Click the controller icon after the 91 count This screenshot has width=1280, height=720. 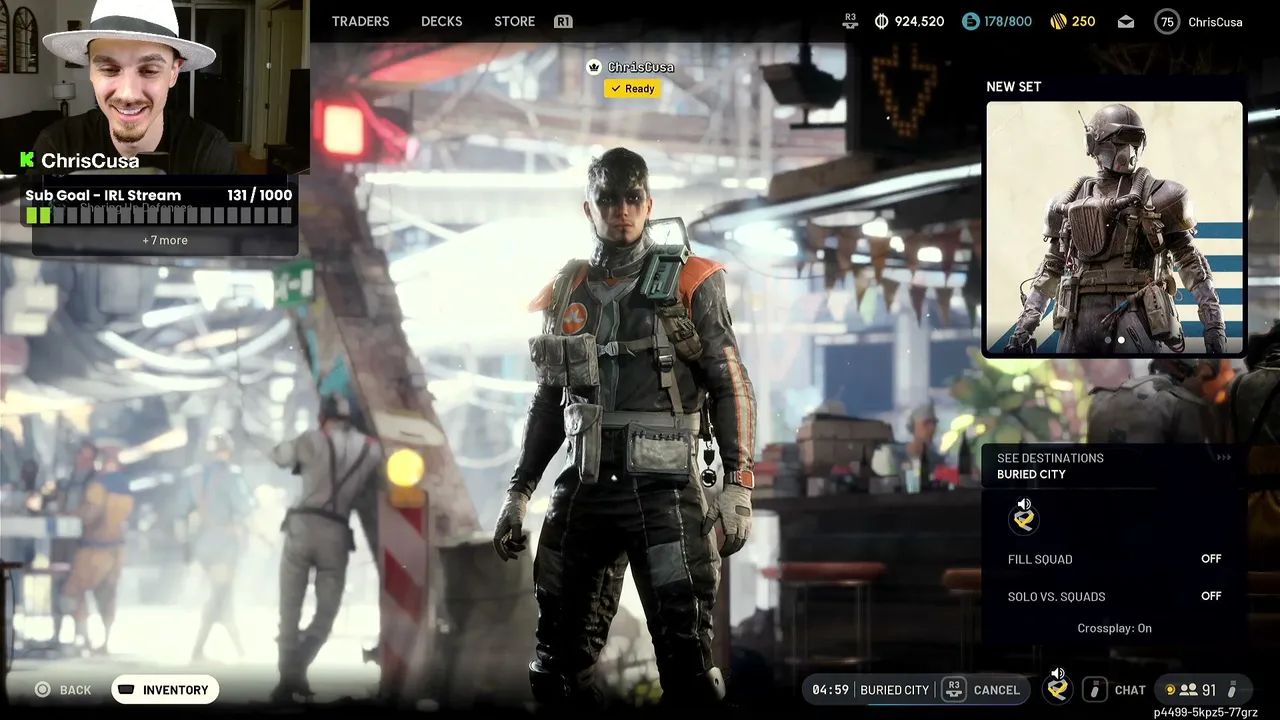pos(1232,690)
